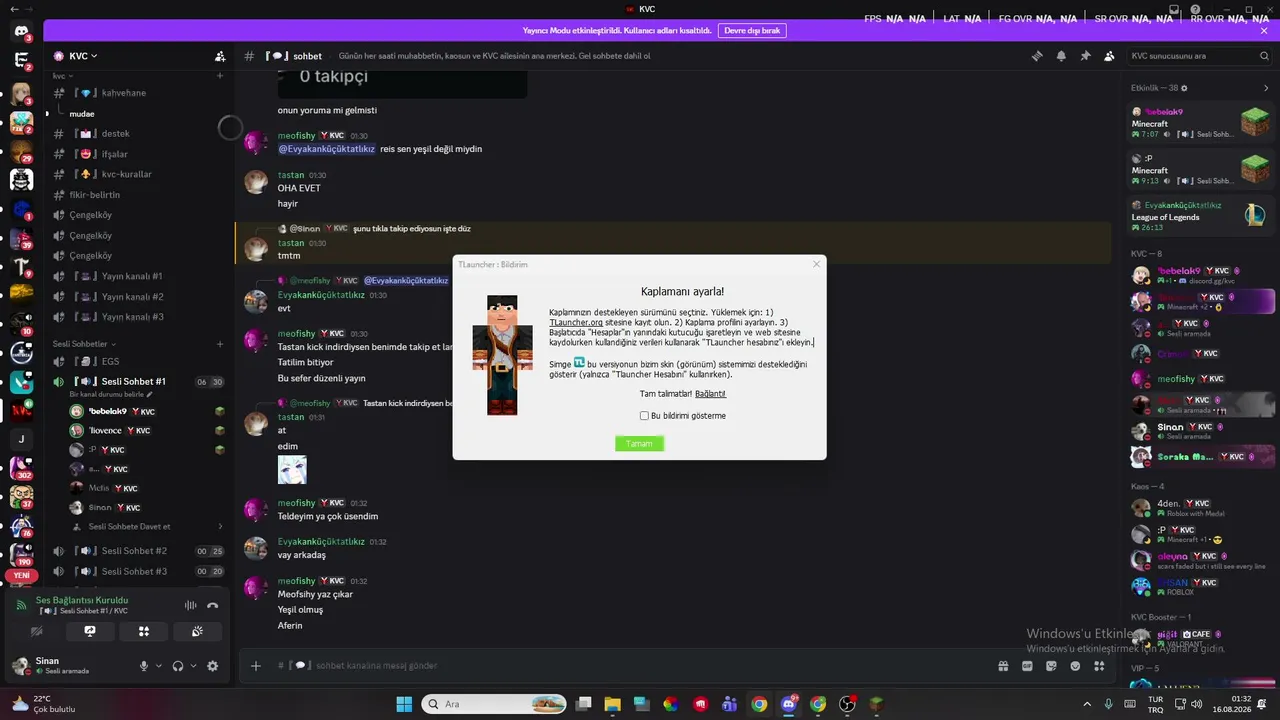Share your screen button in voice panel
Image resolution: width=1280 pixels, height=720 pixels.
[x=90, y=631]
